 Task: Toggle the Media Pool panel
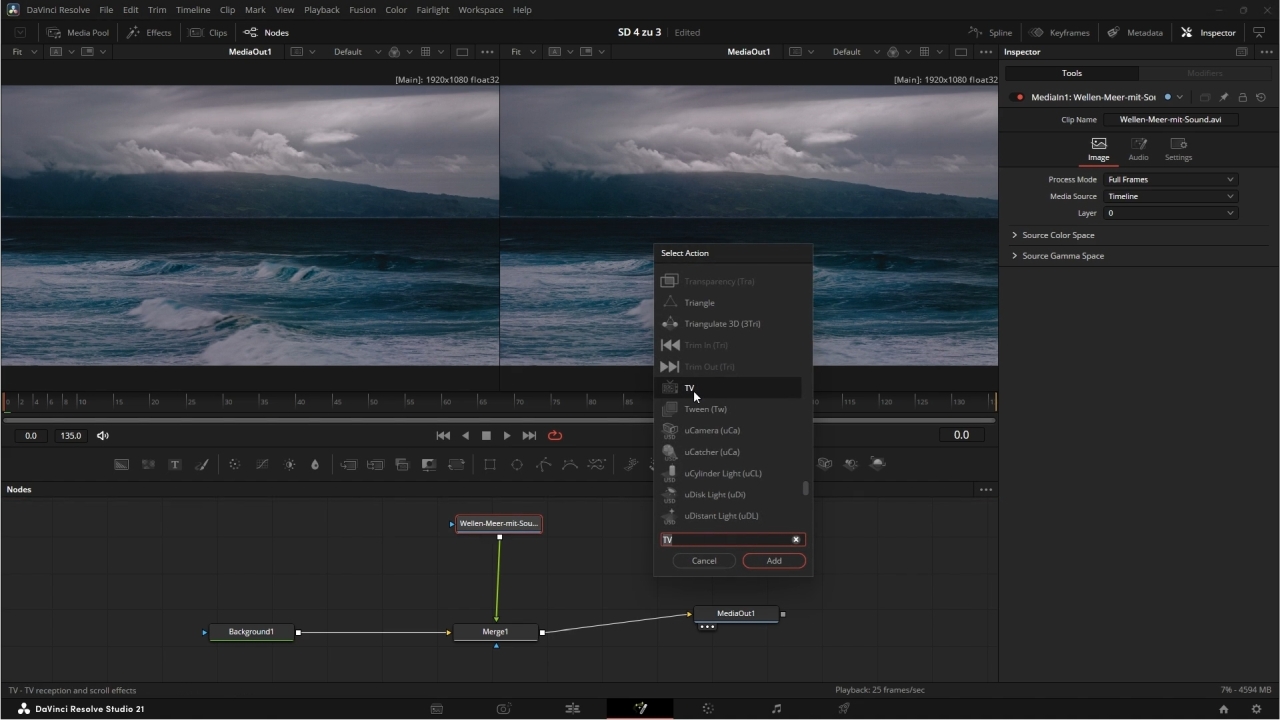click(x=77, y=32)
